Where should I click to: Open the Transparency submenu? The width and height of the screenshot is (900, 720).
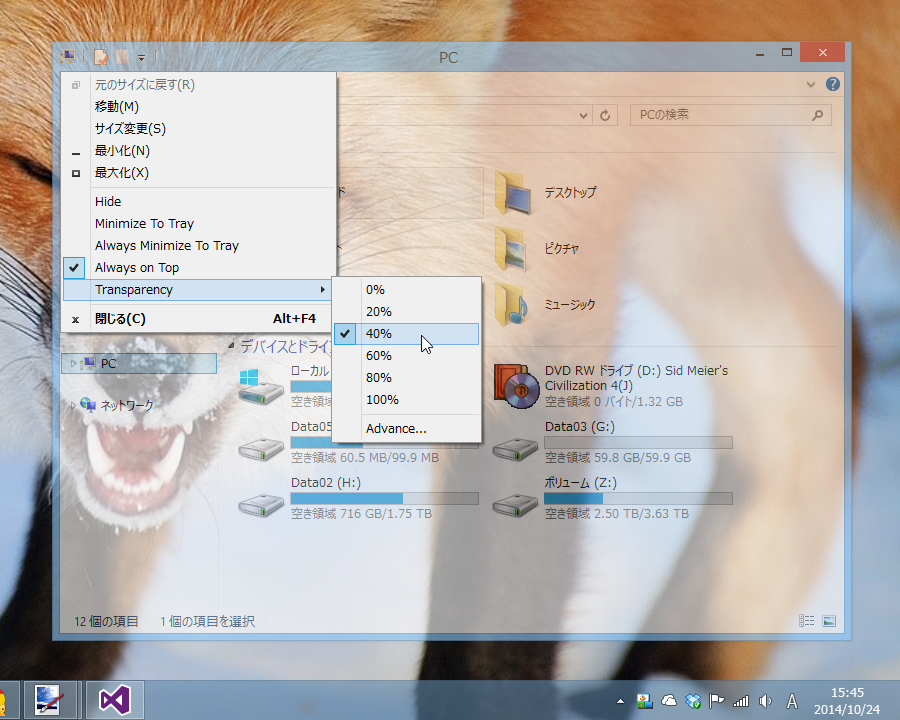click(199, 289)
